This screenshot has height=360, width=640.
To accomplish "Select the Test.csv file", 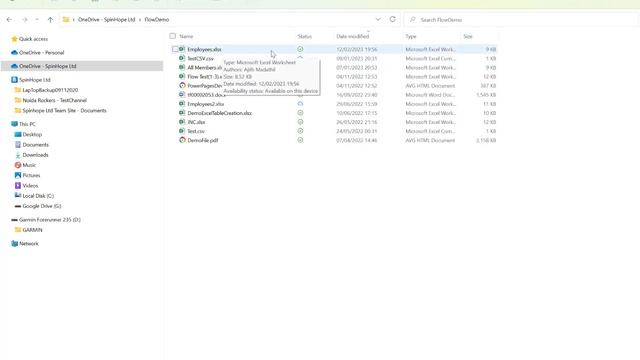I will [x=196, y=131].
